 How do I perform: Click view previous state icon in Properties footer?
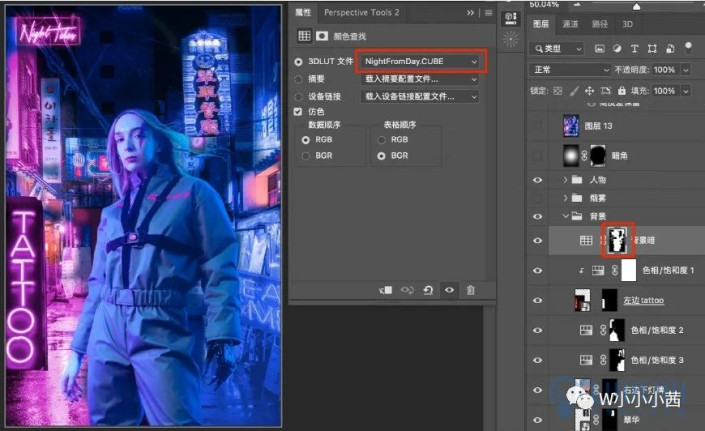click(x=407, y=290)
